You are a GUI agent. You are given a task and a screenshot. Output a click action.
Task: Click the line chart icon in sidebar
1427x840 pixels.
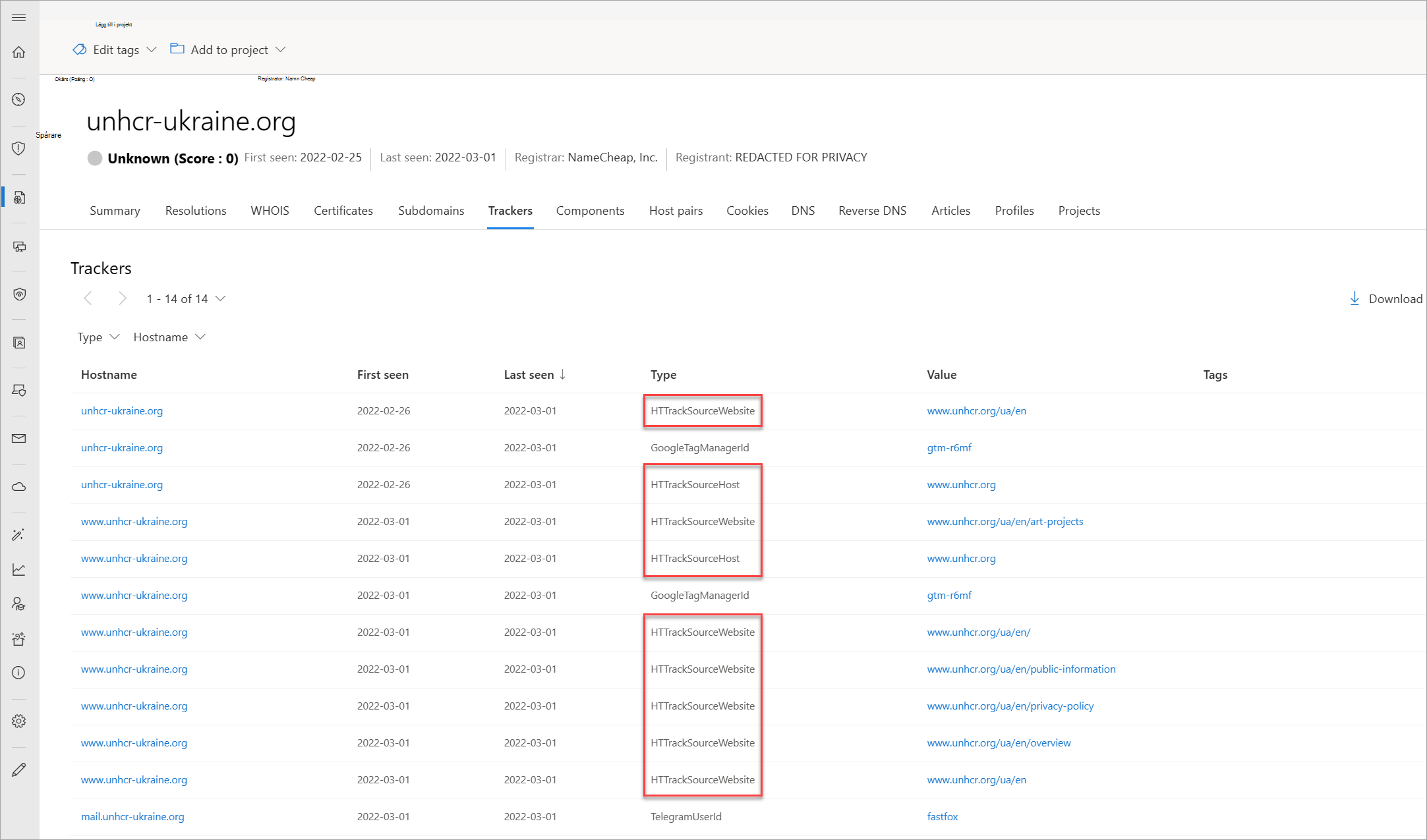tap(19, 569)
